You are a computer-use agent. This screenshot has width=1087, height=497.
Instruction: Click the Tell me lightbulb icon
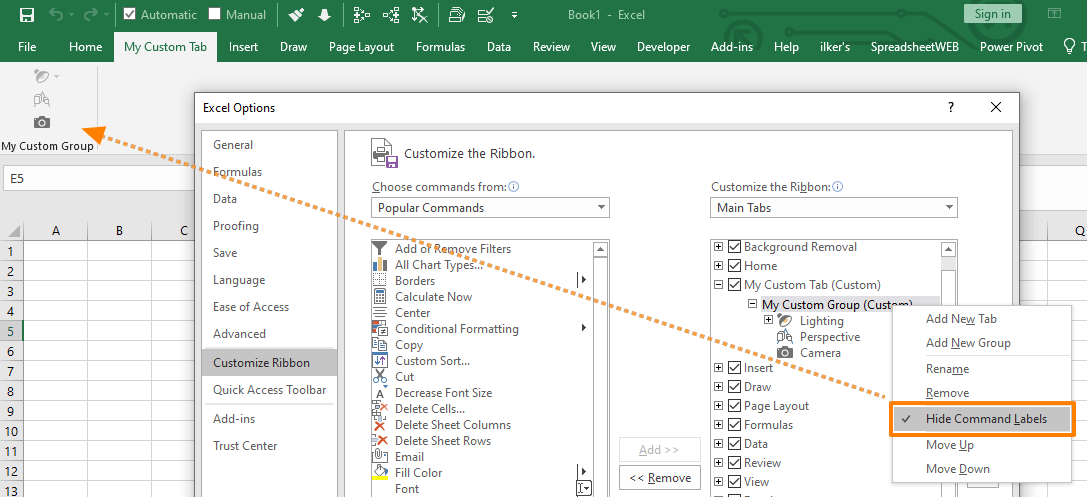tap(1068, 46)
